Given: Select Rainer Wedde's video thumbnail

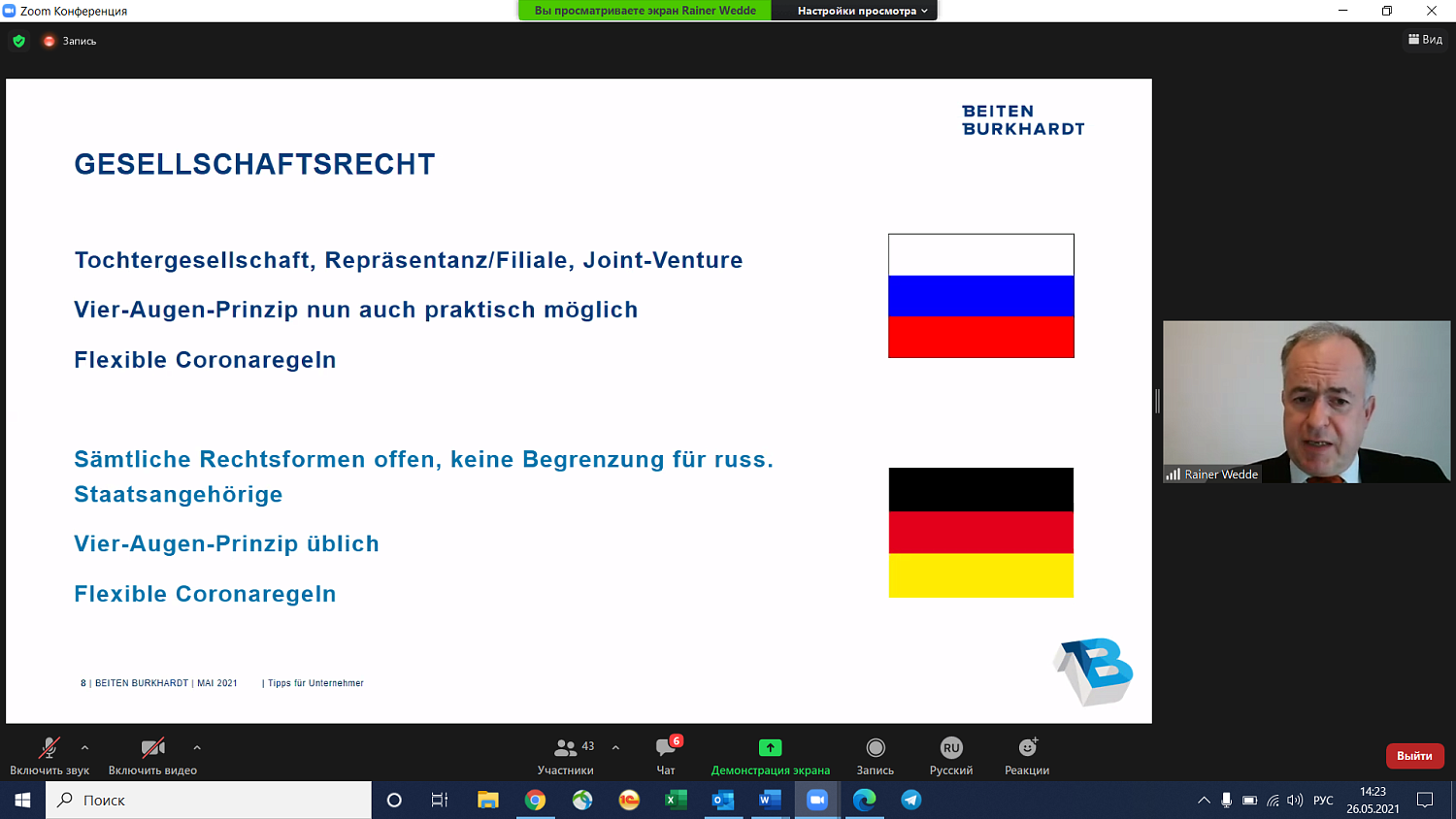Looking at the screenshot, I should click(x=1307, y=402).
